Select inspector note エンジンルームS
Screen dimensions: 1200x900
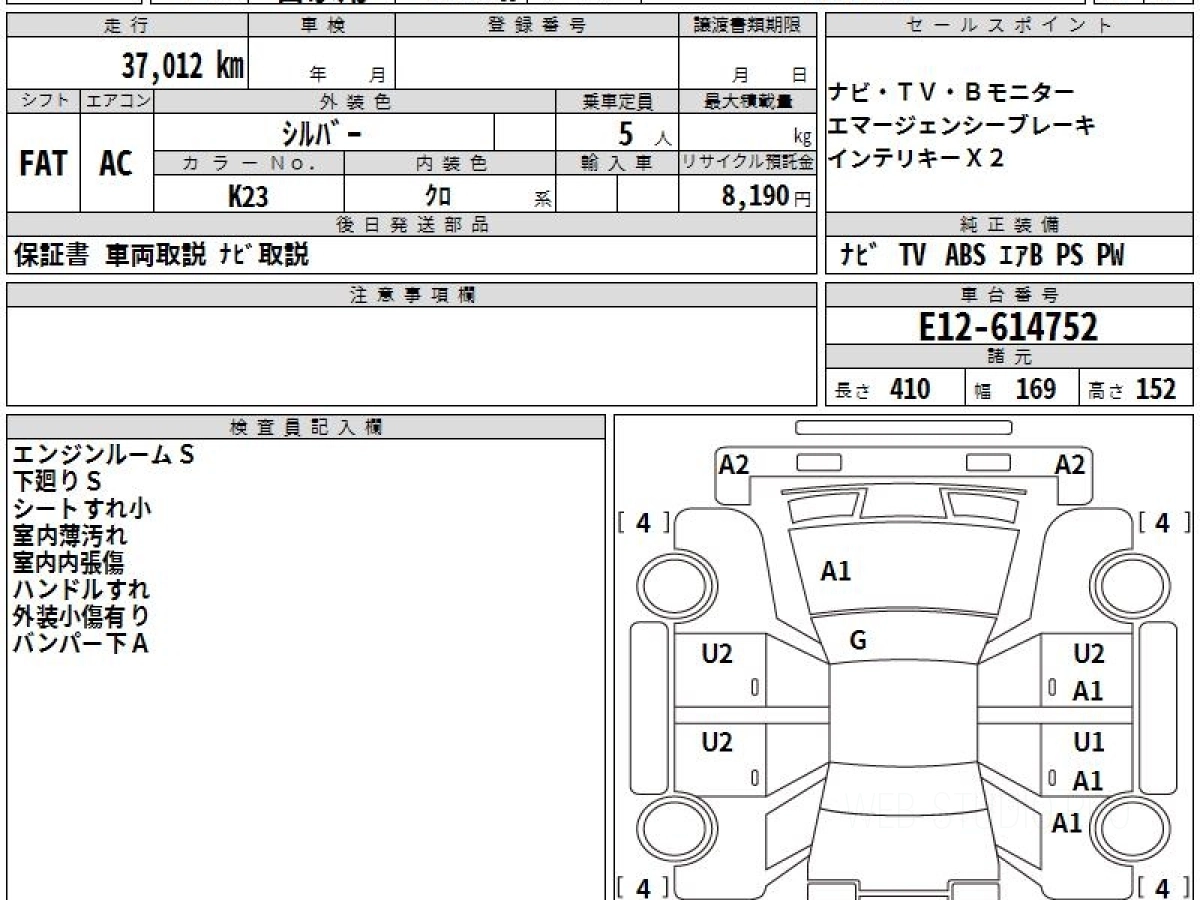103,455
